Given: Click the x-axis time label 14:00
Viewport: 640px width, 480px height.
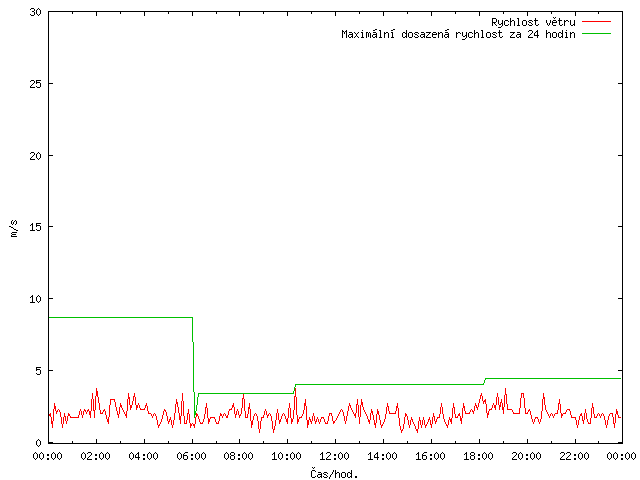Looking at the screenshot, I should click(x=382, y=456).
